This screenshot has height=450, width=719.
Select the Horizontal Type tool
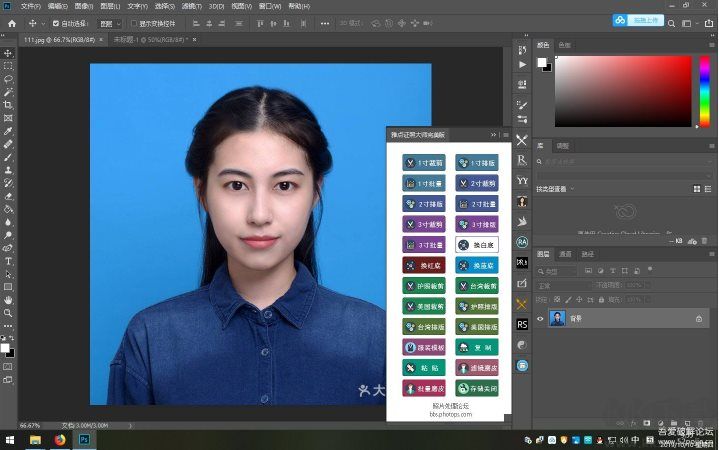8,260
